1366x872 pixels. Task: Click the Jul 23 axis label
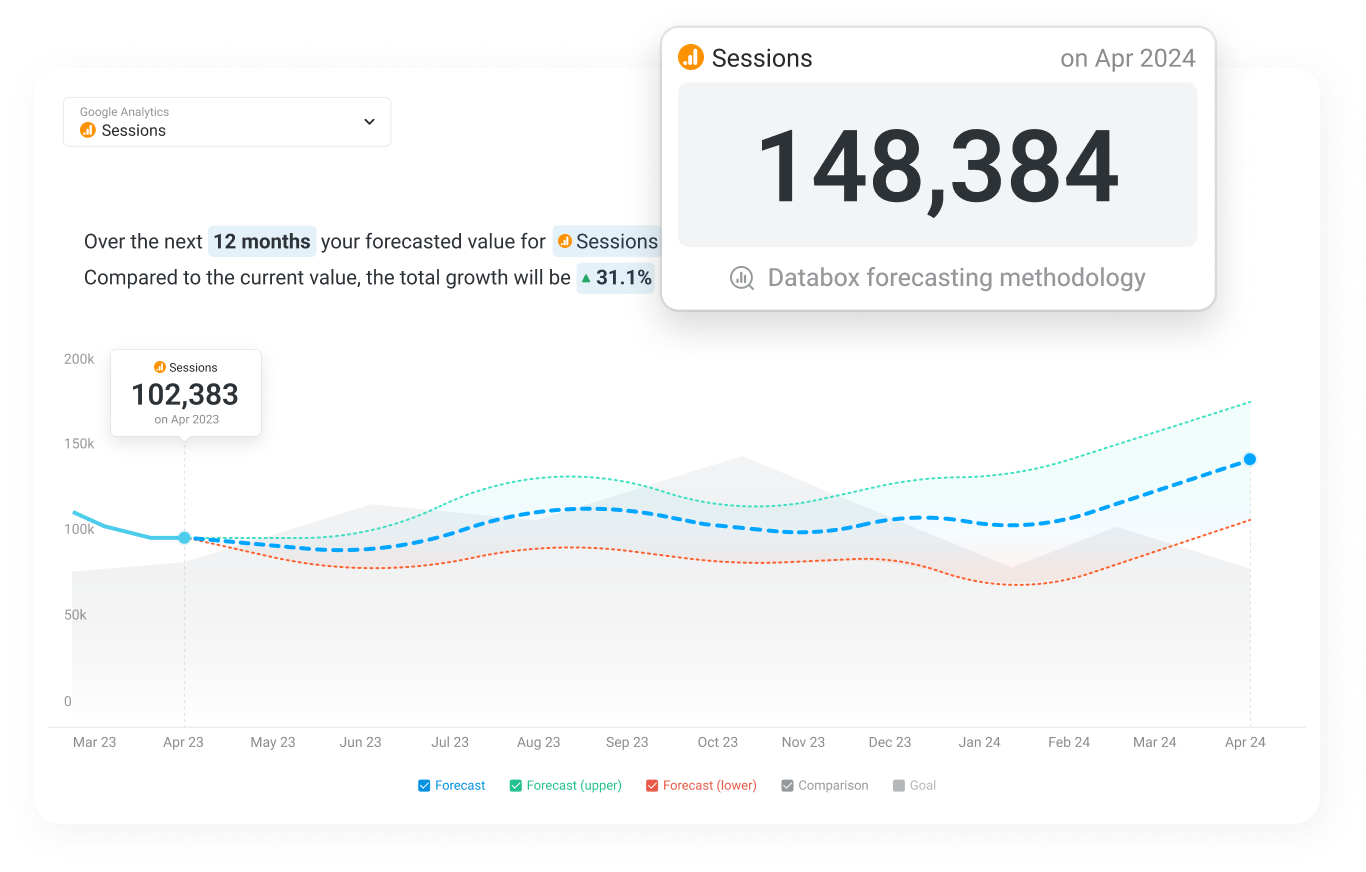tap(450, 742)
